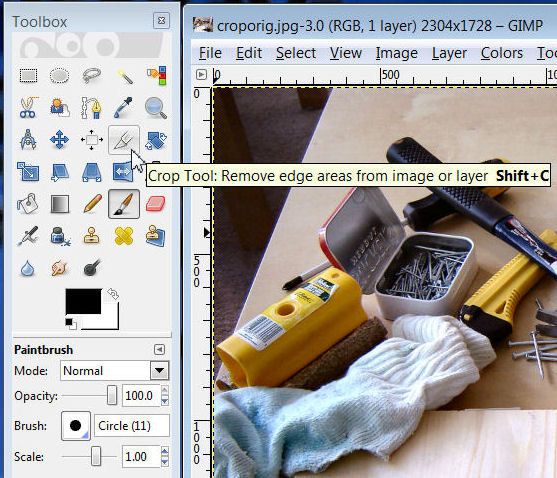Select the Eraser tool

point(156,203)
